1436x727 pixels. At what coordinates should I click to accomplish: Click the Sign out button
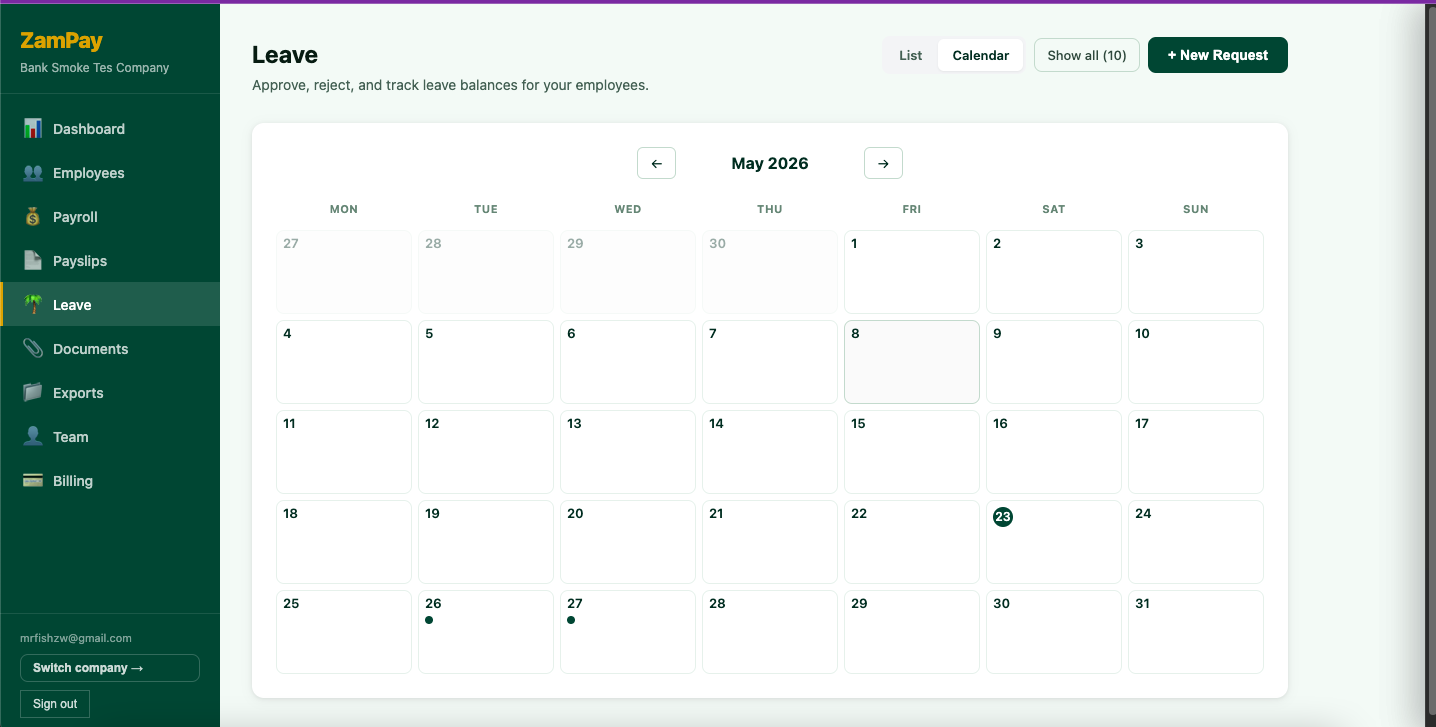pos(55,704)
